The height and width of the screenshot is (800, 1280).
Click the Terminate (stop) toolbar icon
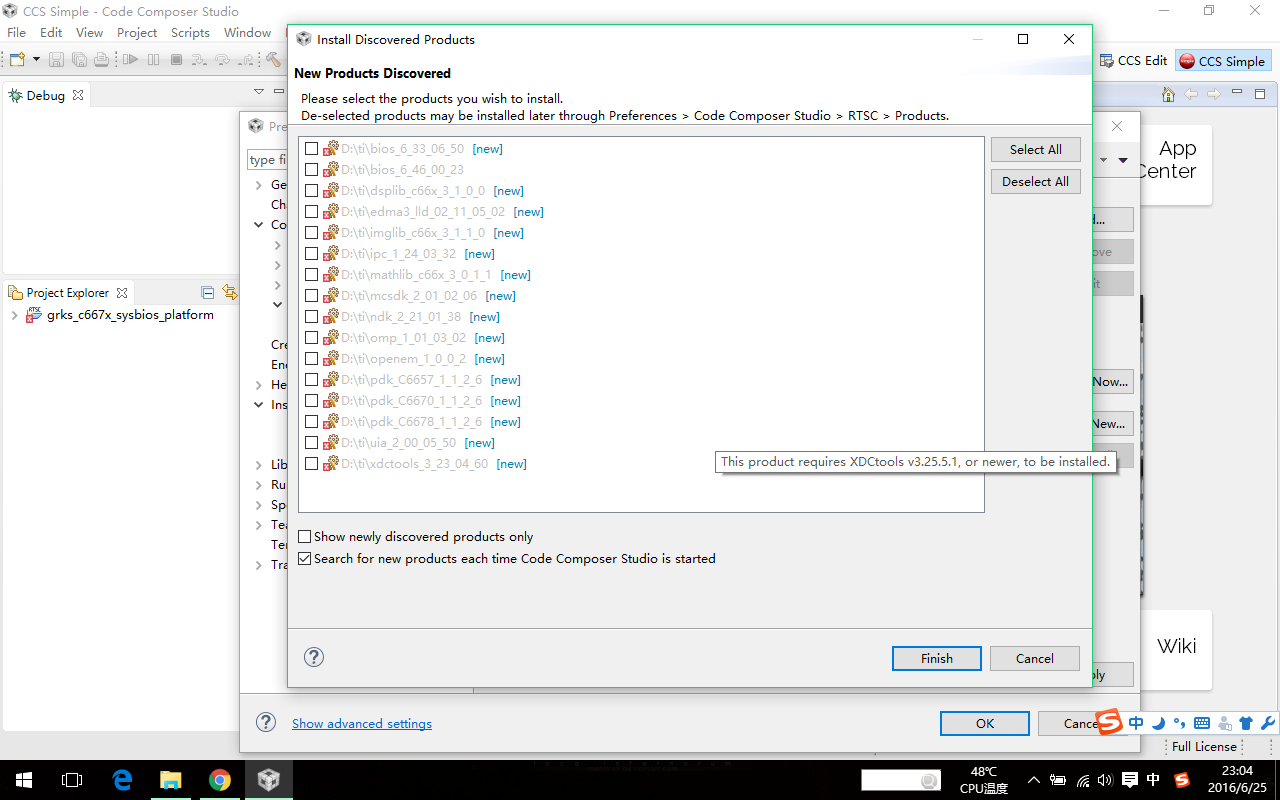[176, 60]
